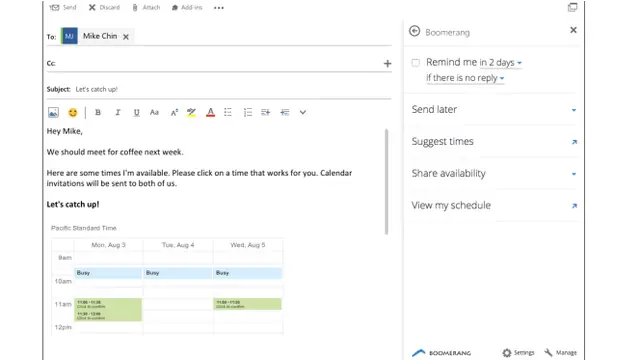Viewport: 640px width, 360px height.
Task: Open more actions ellipsis menu
Action: click(x=219, y=8)
